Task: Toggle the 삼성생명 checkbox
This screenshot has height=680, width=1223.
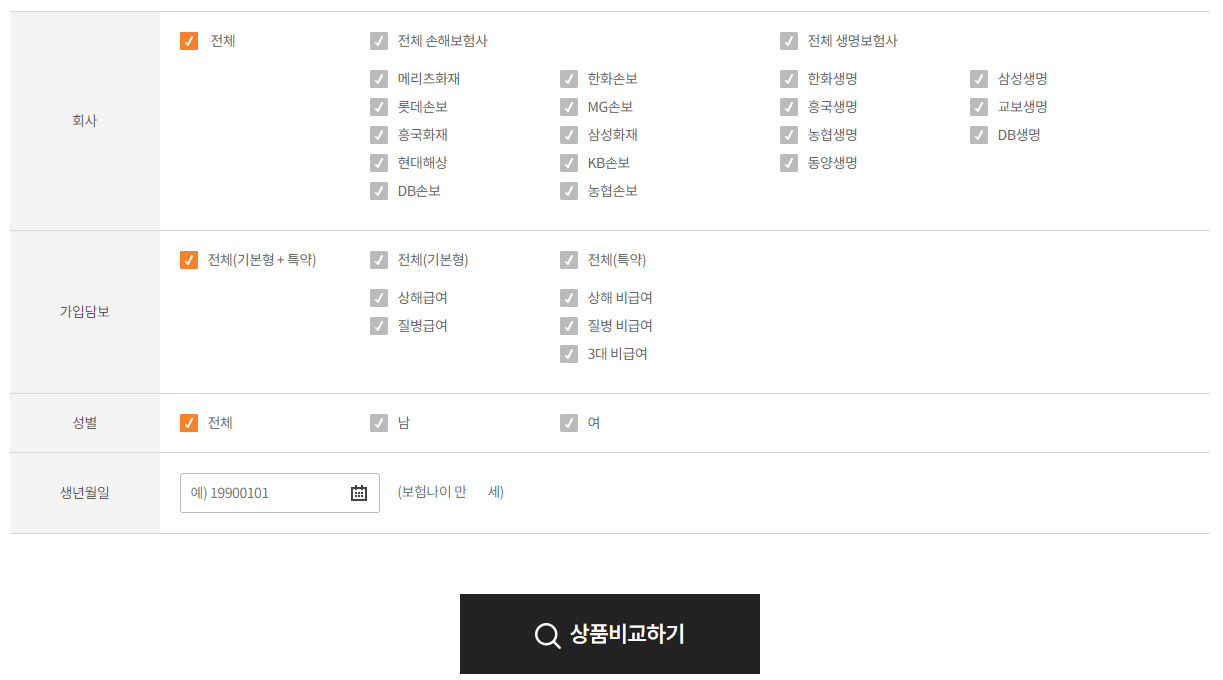Action: click(978, 78)
